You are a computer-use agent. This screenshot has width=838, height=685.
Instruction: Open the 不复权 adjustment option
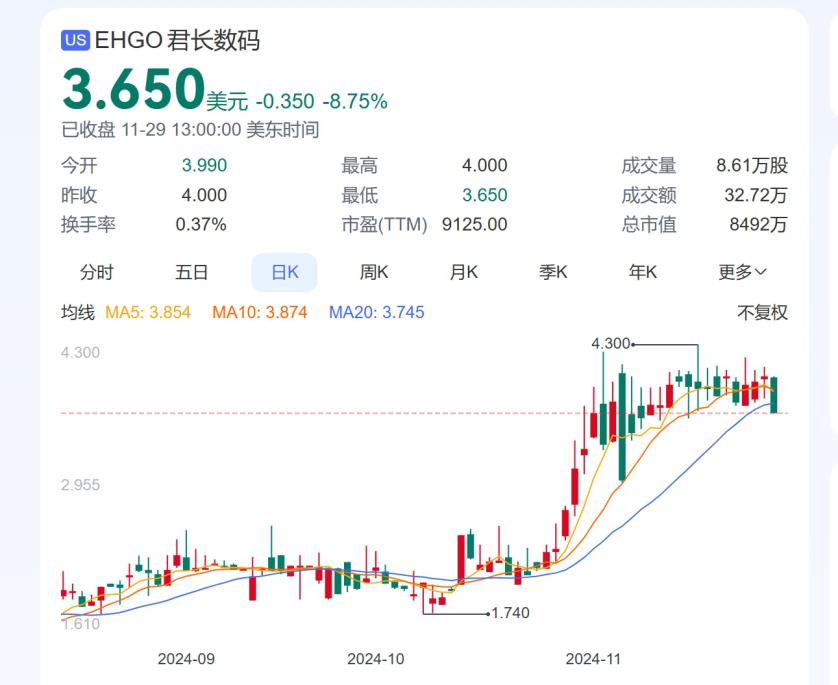pos(762,313)
